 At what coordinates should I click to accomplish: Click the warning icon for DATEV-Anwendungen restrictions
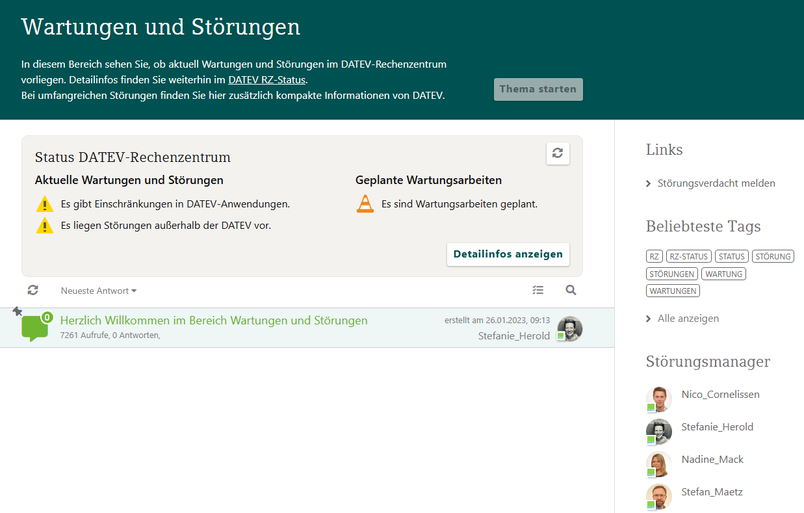coord(45,204)
